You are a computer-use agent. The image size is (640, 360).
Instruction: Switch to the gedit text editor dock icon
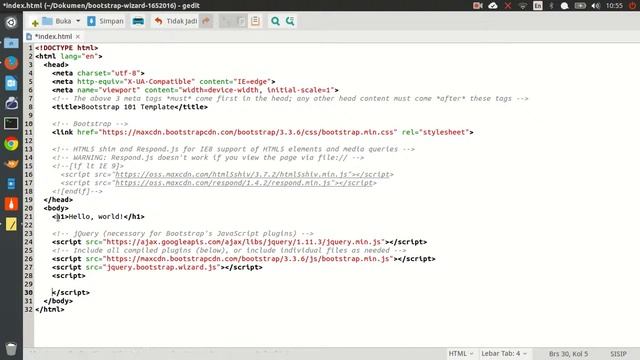[11, 224]
